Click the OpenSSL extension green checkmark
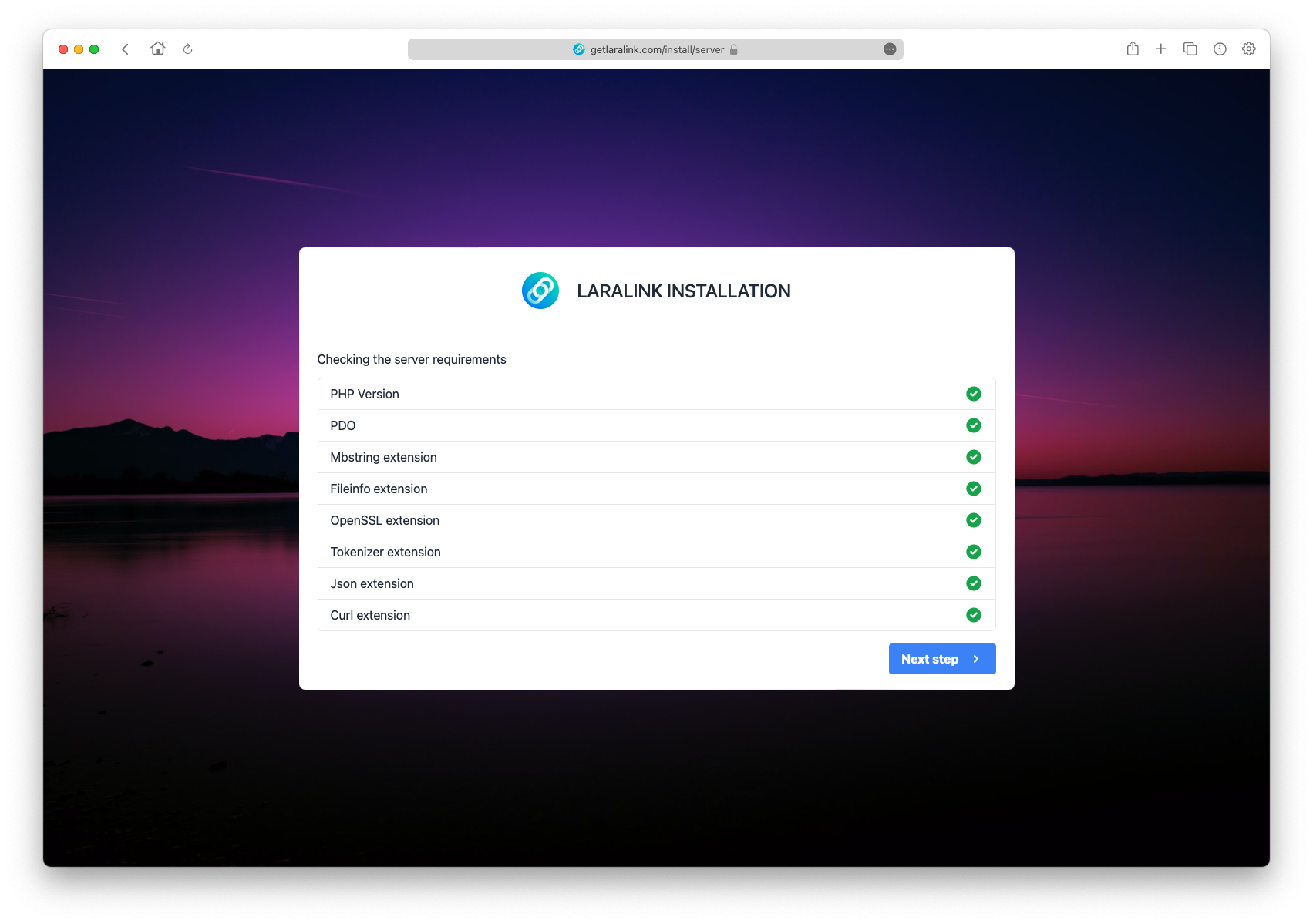 click(974, 520)
